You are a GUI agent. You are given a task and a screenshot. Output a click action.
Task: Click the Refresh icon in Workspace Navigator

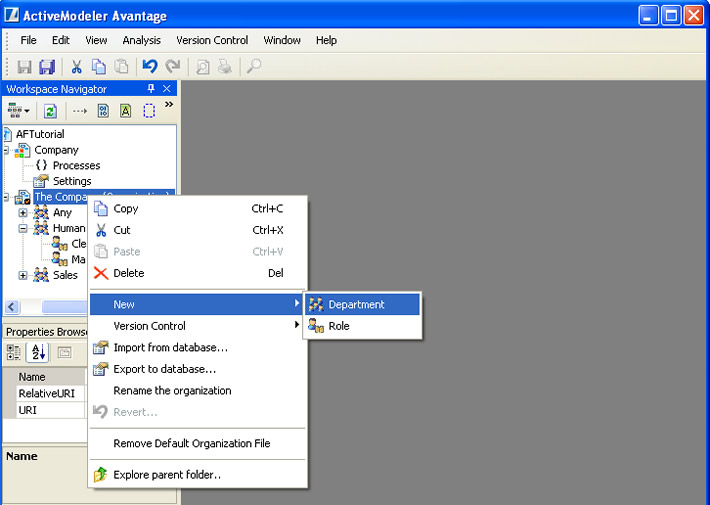coord(50,111)
